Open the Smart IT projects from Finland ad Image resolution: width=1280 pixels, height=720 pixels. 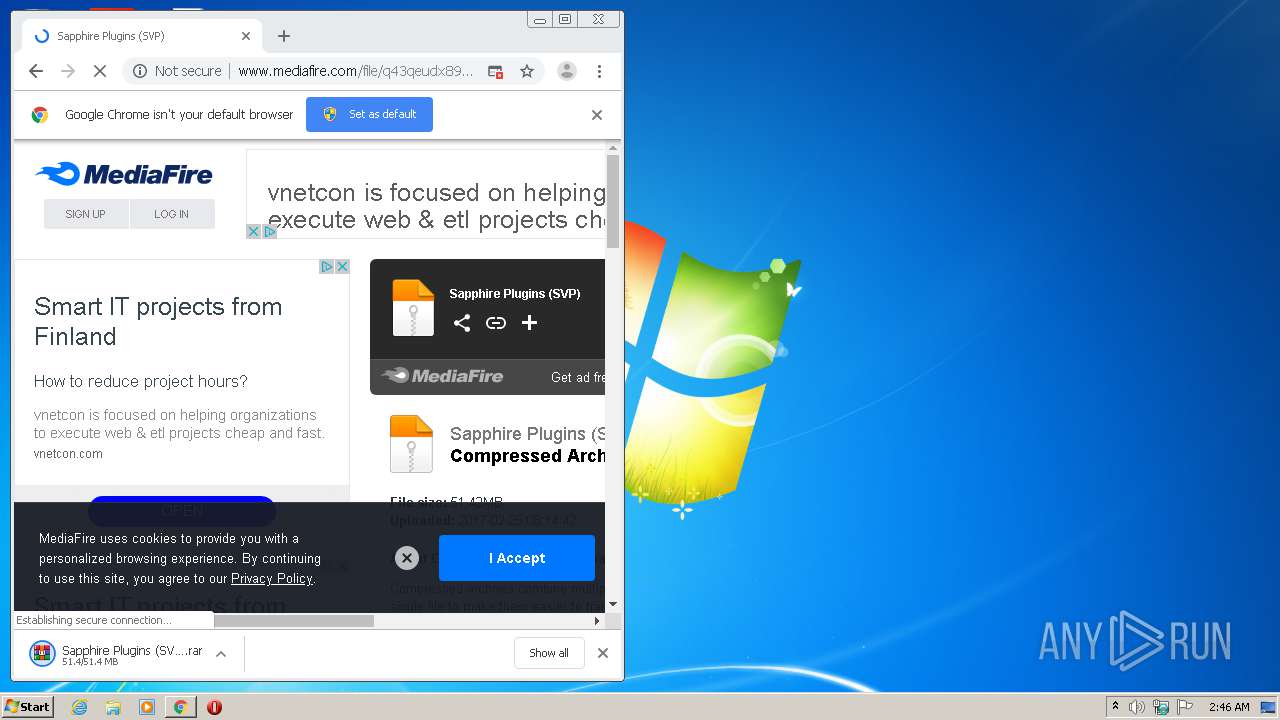(158, 321)
